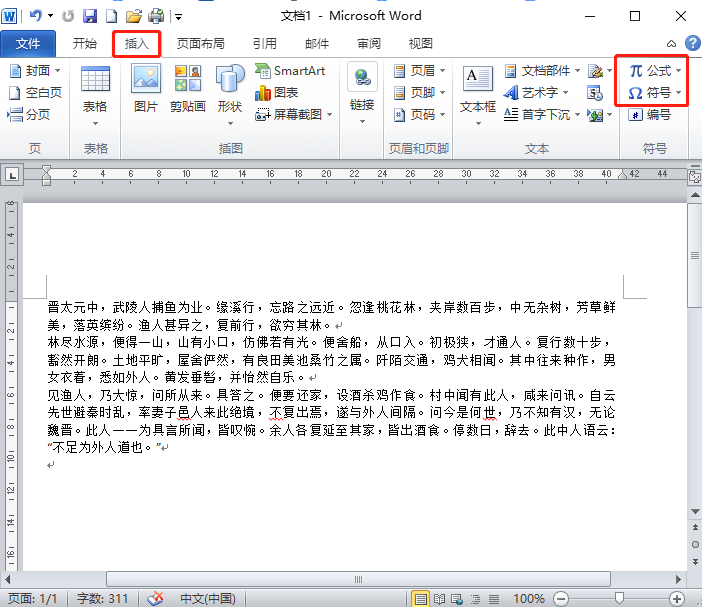Screen dimensions: 702x607
Task: Switch to outline view
Action: 475,598
